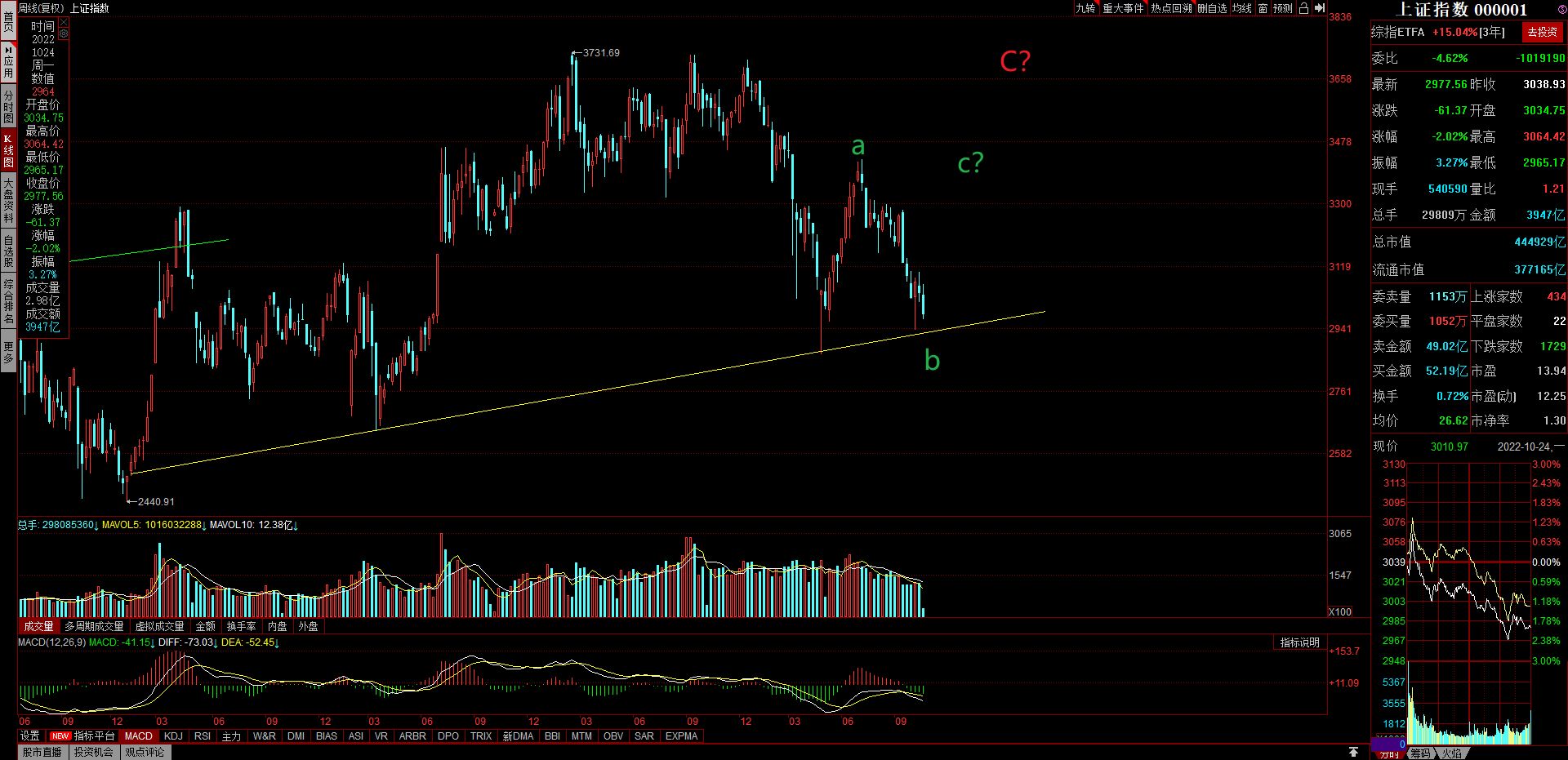
Task: Close the floating data info box
Action: (x=64, y=23)
